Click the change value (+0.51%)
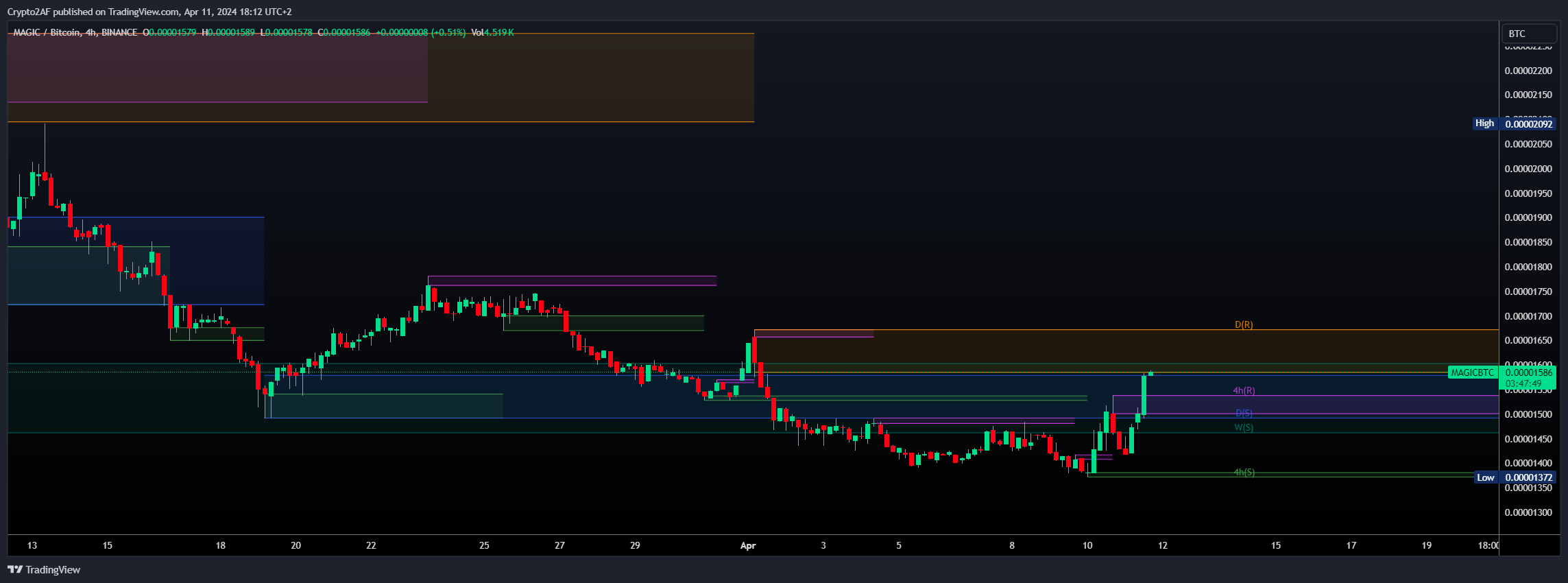Image resolution: width=1568 pixels, height=583 pixels. 448,32
